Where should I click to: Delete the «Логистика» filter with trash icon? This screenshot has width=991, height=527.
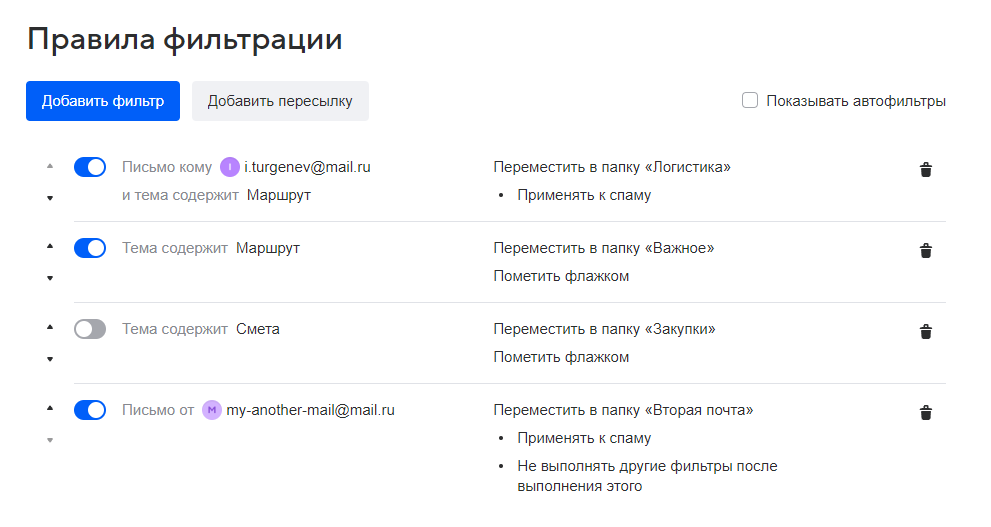(926, 170)
